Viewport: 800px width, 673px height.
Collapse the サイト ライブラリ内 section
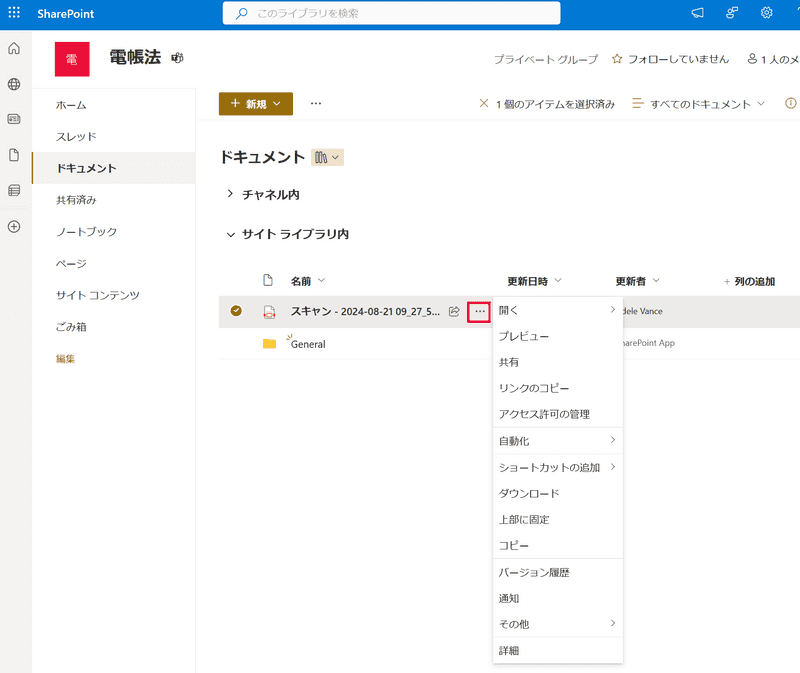(x=230, y=234)
